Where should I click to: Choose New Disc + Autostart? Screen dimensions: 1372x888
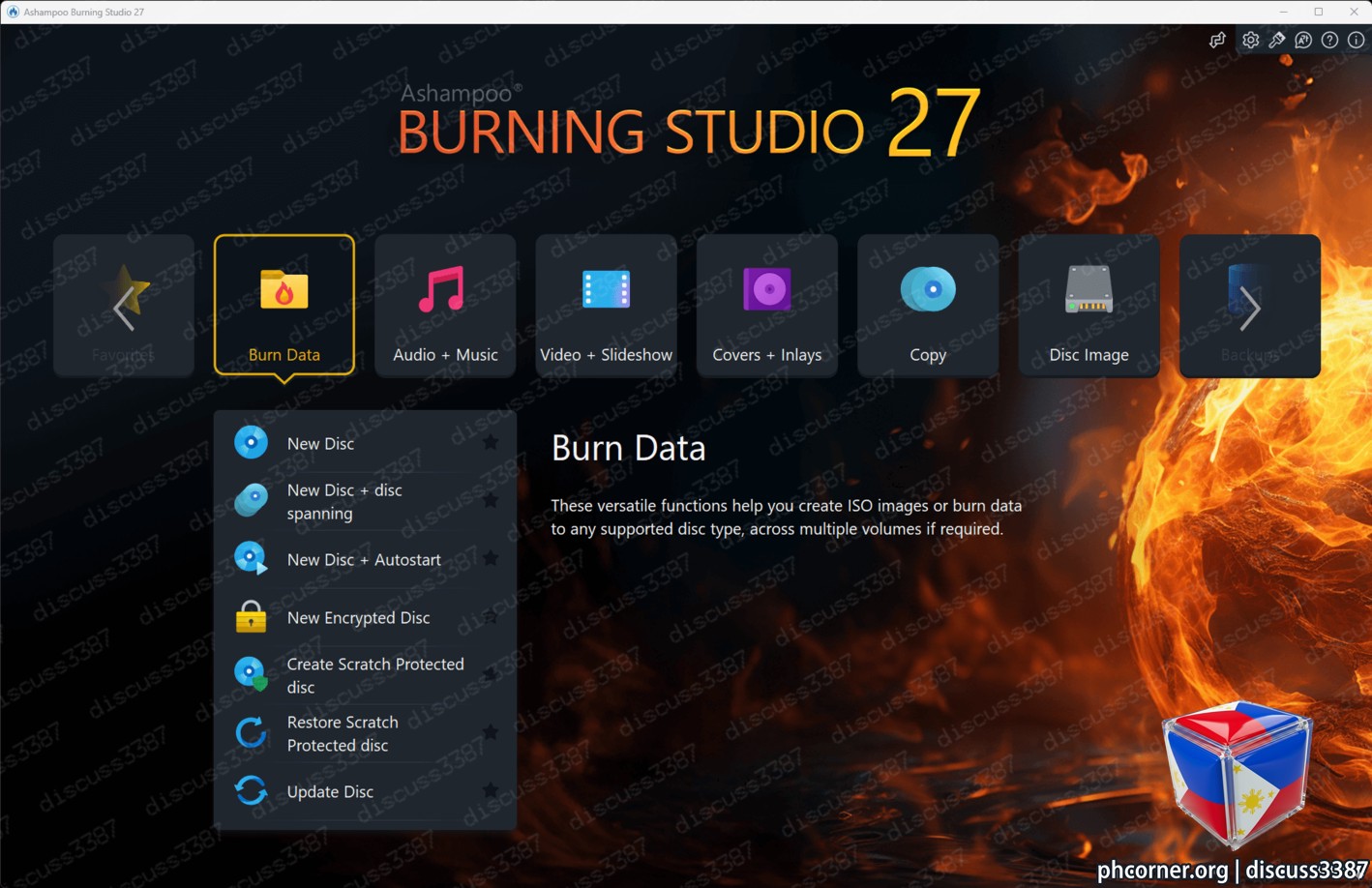click(366, 559)
